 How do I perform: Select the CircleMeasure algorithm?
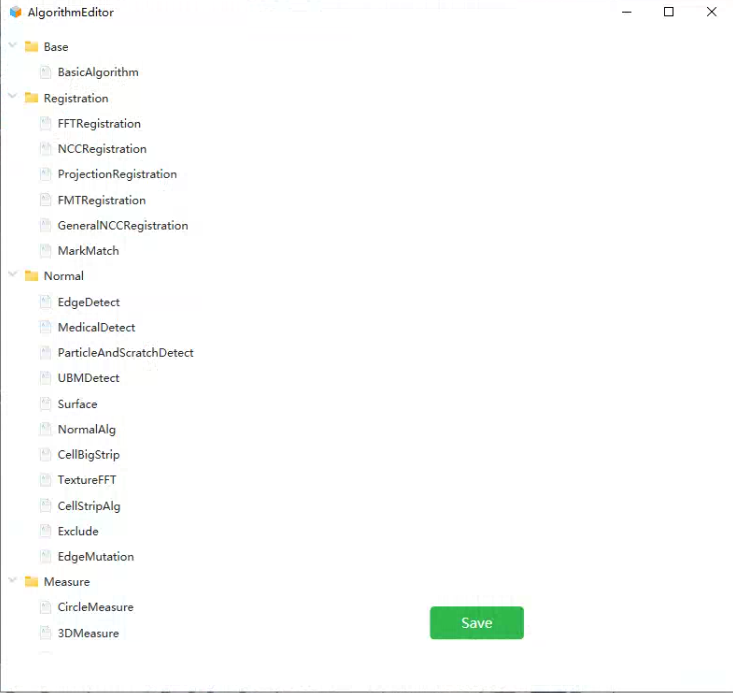point(95,607)
